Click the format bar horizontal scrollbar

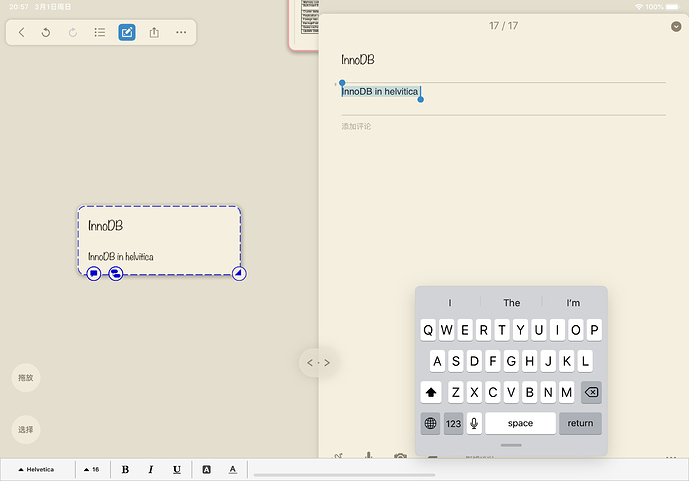pyautogui.click(x=344, y=475)
